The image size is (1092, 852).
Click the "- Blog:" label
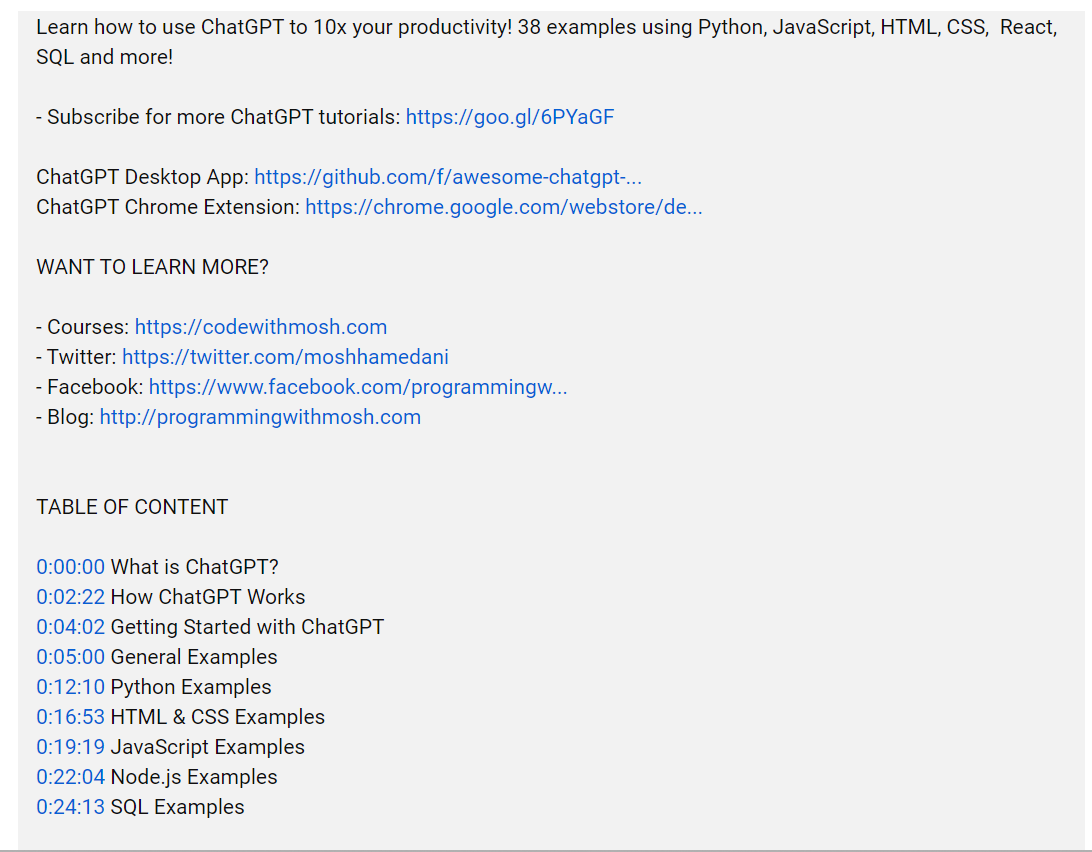point(65,417)
